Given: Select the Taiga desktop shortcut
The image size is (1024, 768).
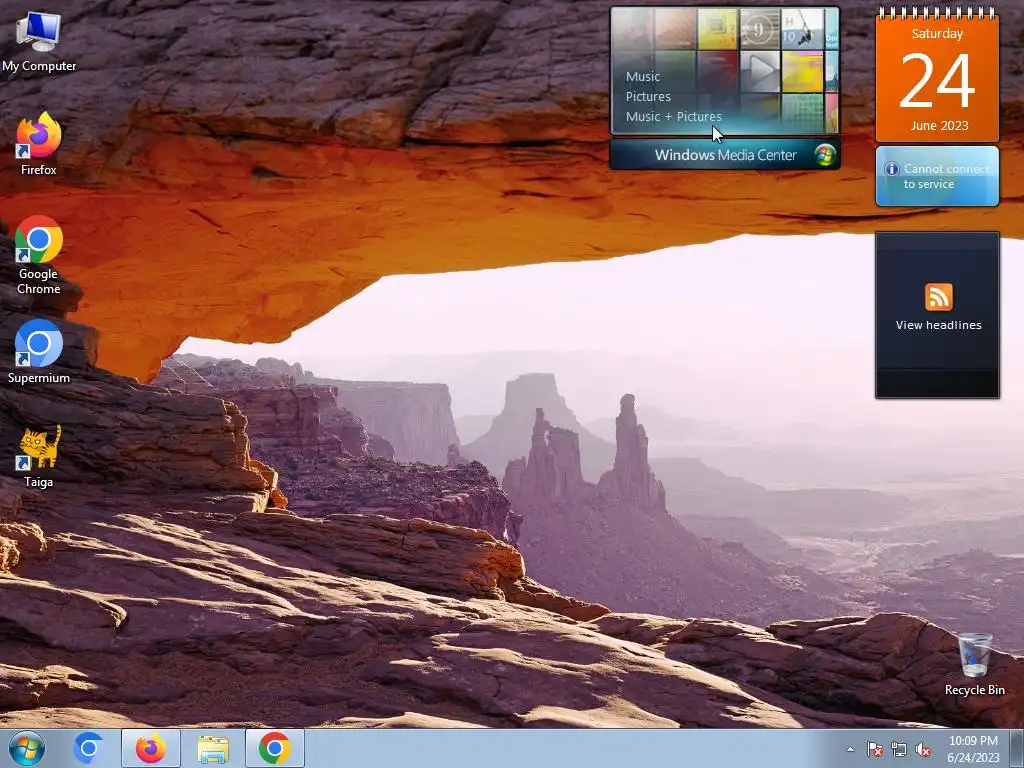Looking at the screenshot, I should coord(39,456).
